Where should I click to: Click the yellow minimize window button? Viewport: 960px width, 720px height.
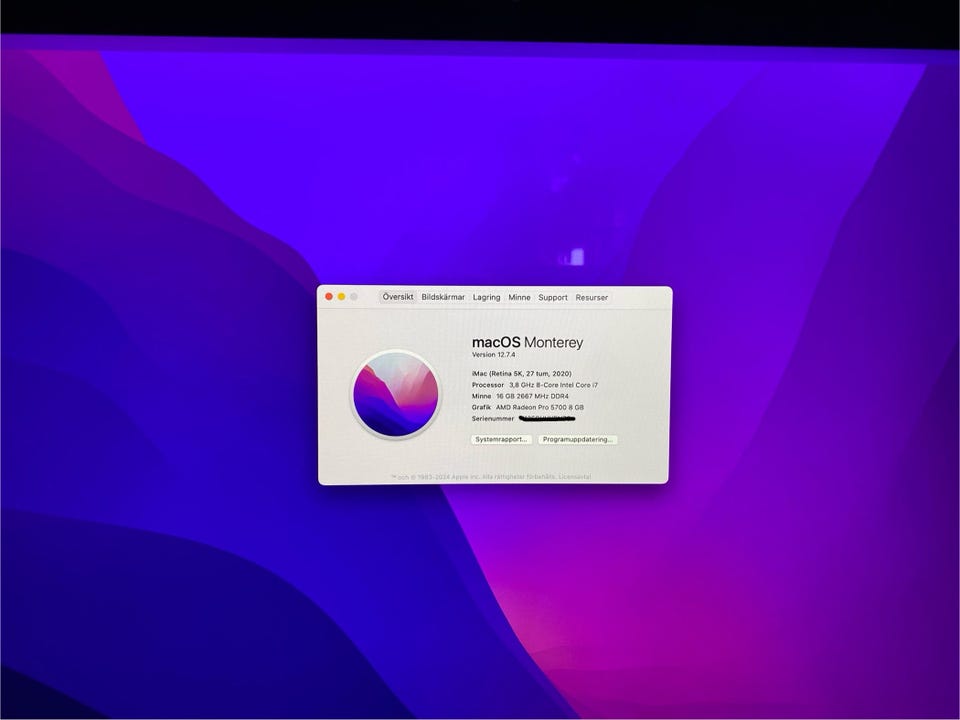click(342, 296)
